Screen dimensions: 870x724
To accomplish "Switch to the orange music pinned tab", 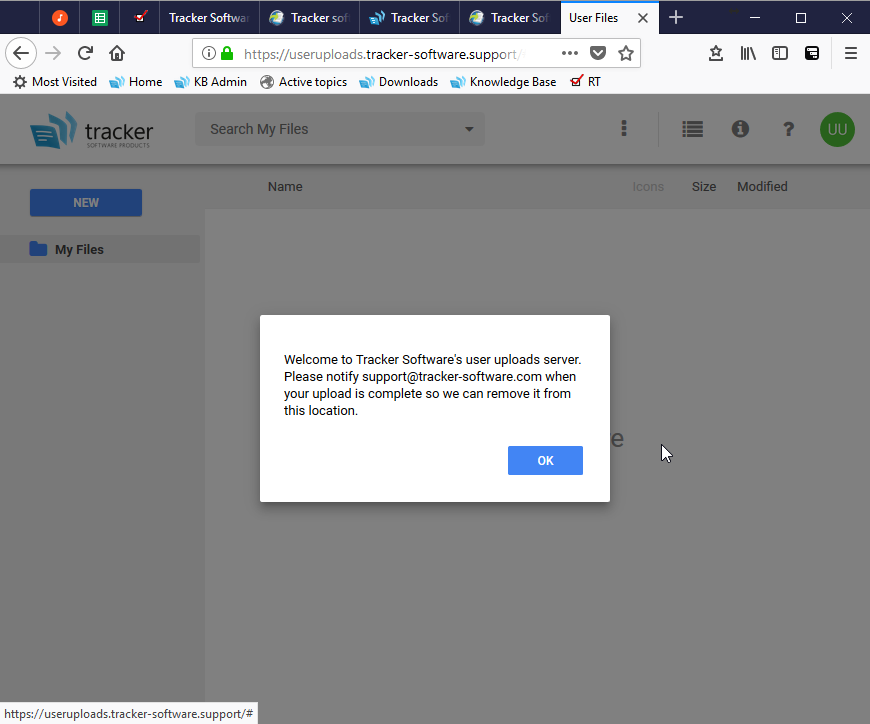I will 59,18.
